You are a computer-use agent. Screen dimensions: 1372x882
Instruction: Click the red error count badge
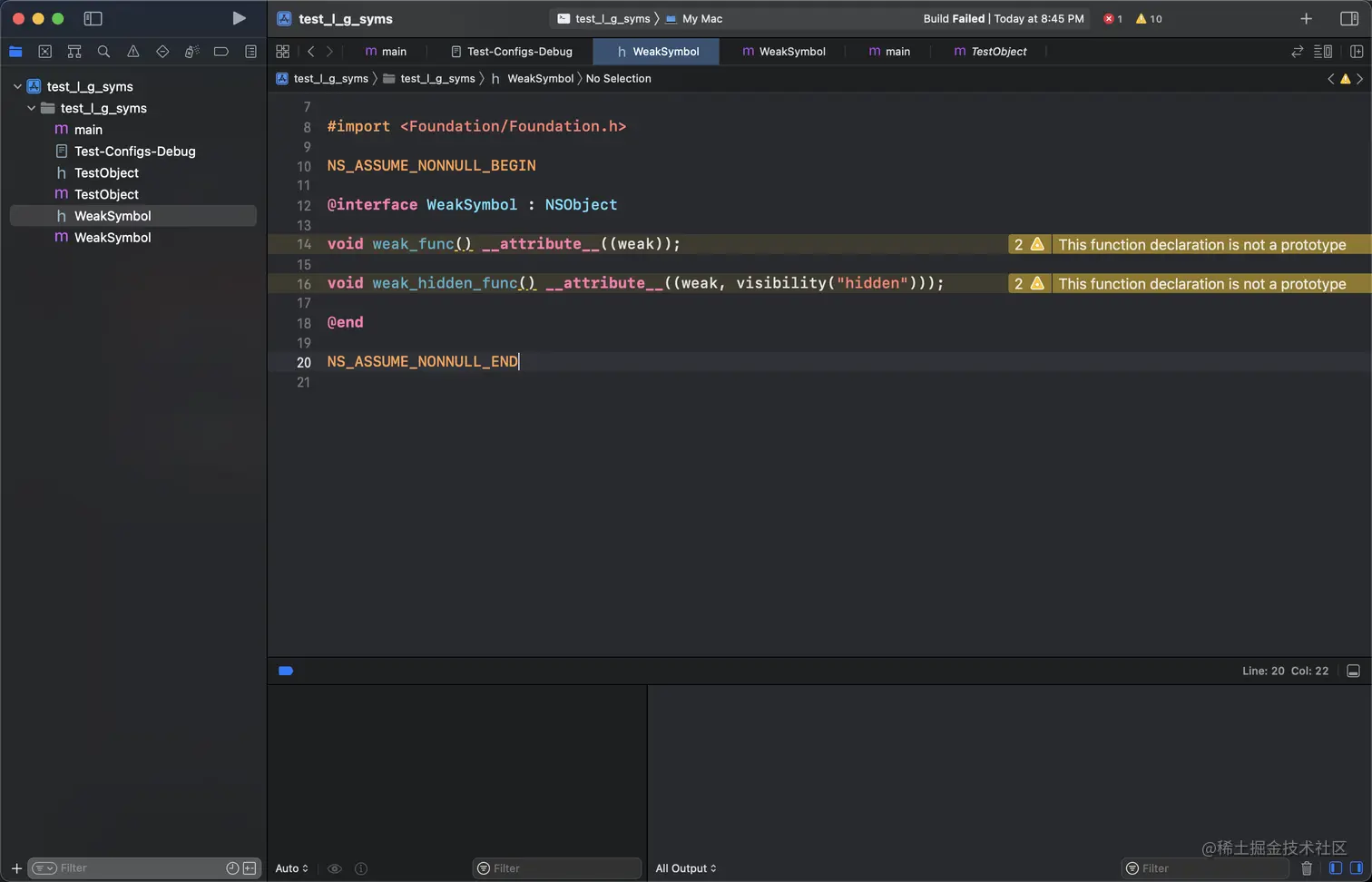click(x=1112, y=18)
